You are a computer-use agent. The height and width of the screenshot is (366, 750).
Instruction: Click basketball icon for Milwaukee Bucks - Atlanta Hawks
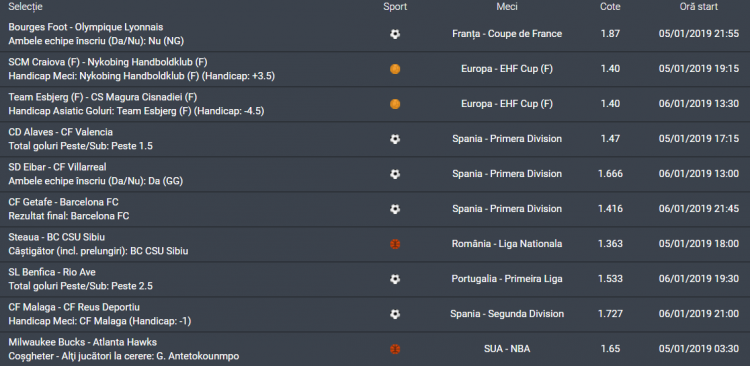point(395,349)
